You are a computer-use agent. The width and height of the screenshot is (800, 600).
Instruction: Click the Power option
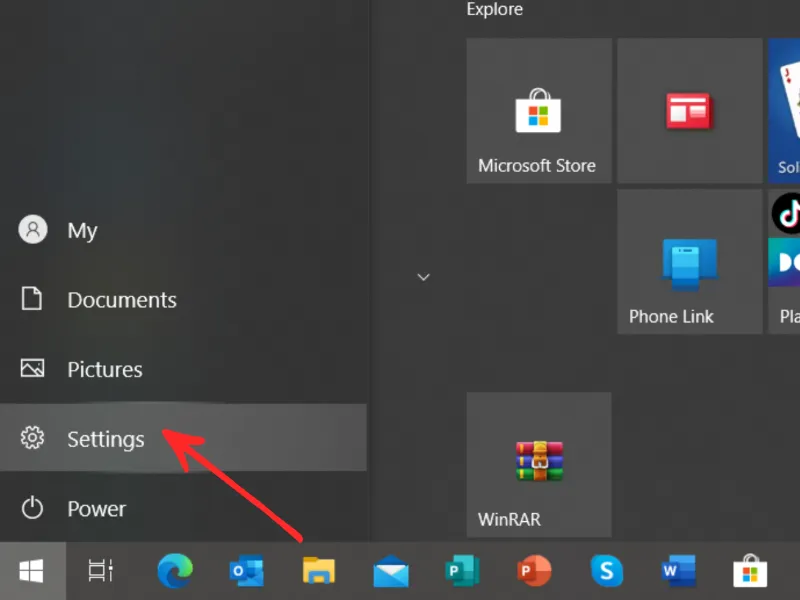tap(97, 508)
